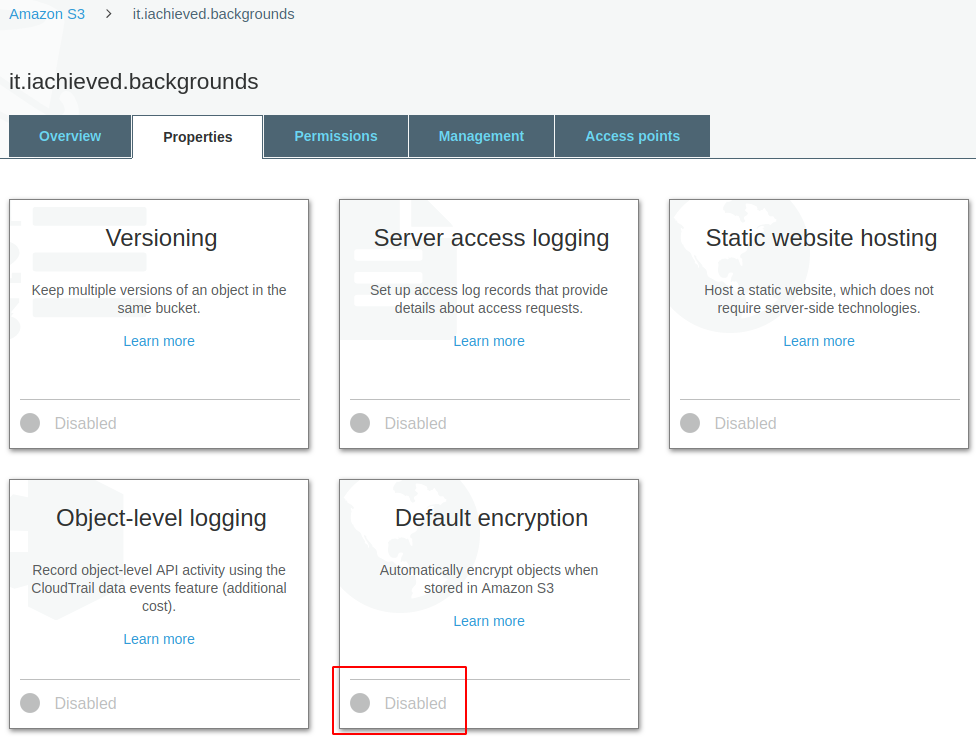The image size is (976, 739).
Task: Open the Object-level logging card title
Action: tap(161, 518)
